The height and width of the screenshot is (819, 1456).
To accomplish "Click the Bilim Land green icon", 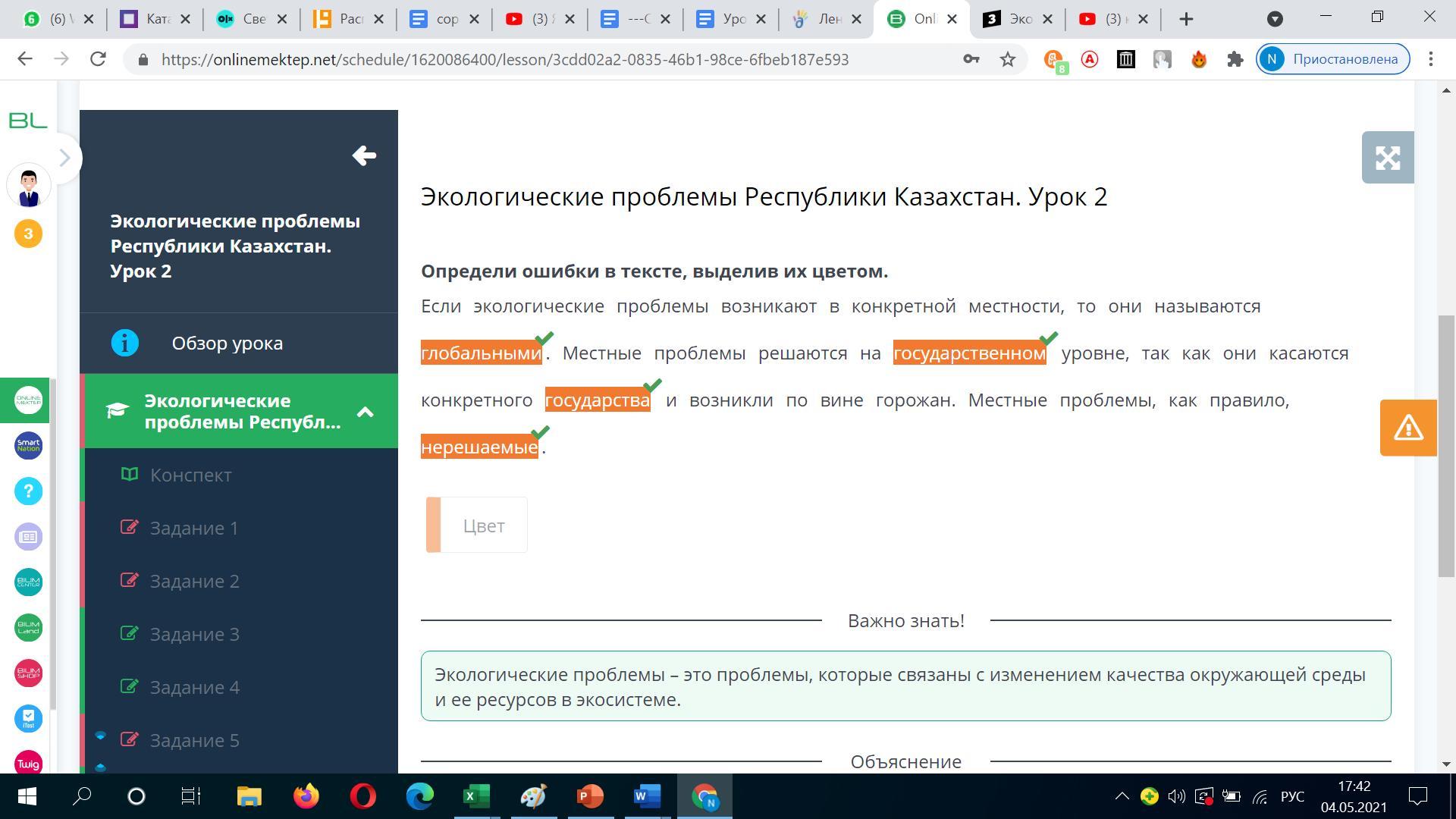I will click(29, 628).
